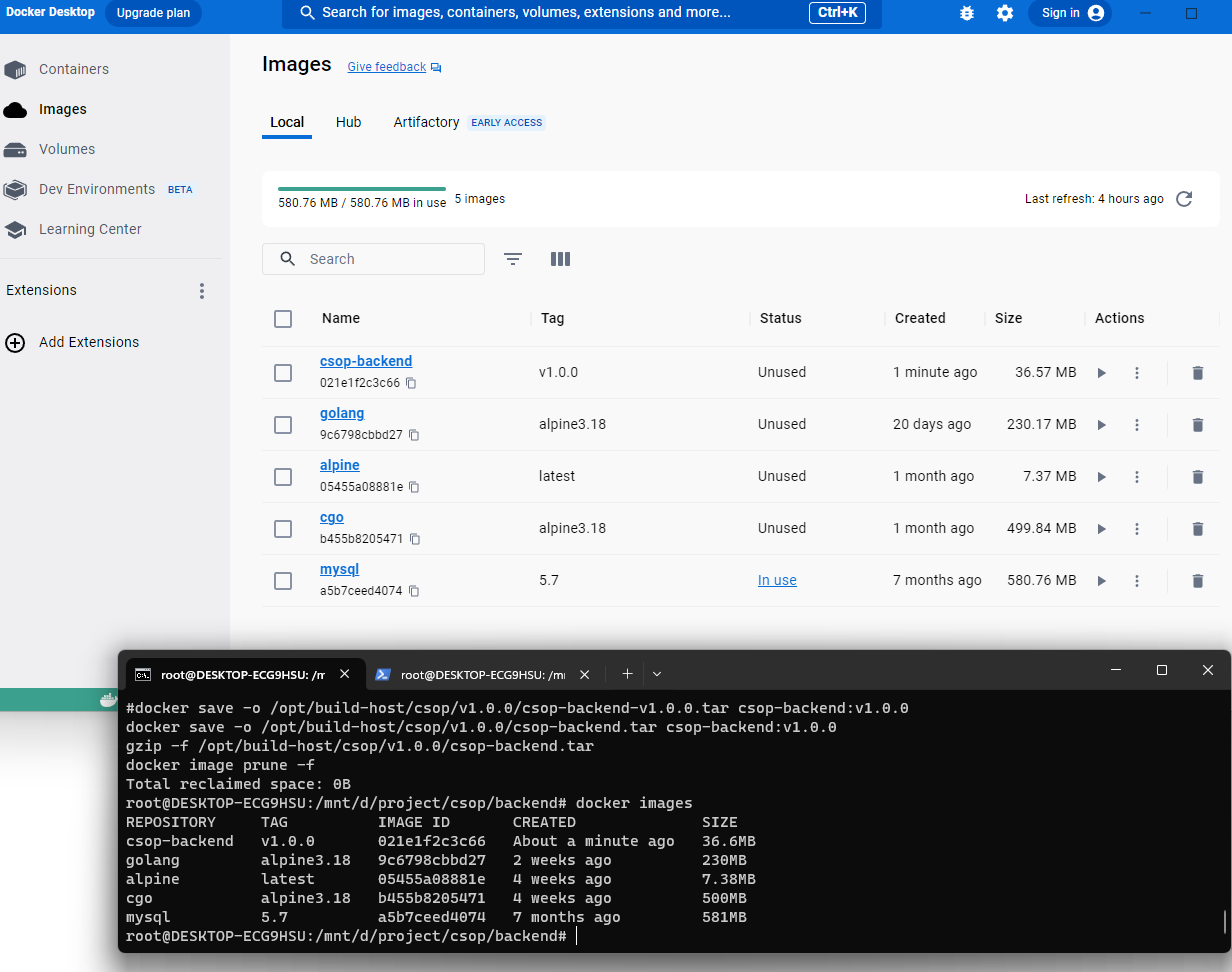
Task: Copy csop-backend image ID 021e1f2c3c66
Action: point(411,383)
